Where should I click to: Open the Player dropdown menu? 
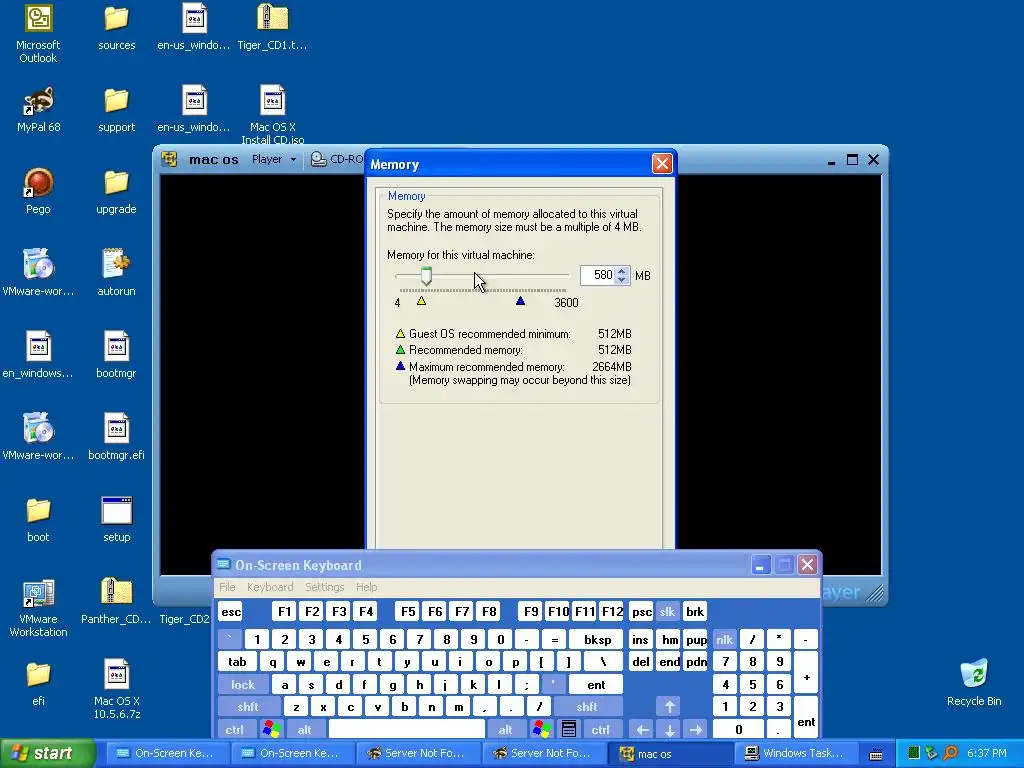pos(274,159)
